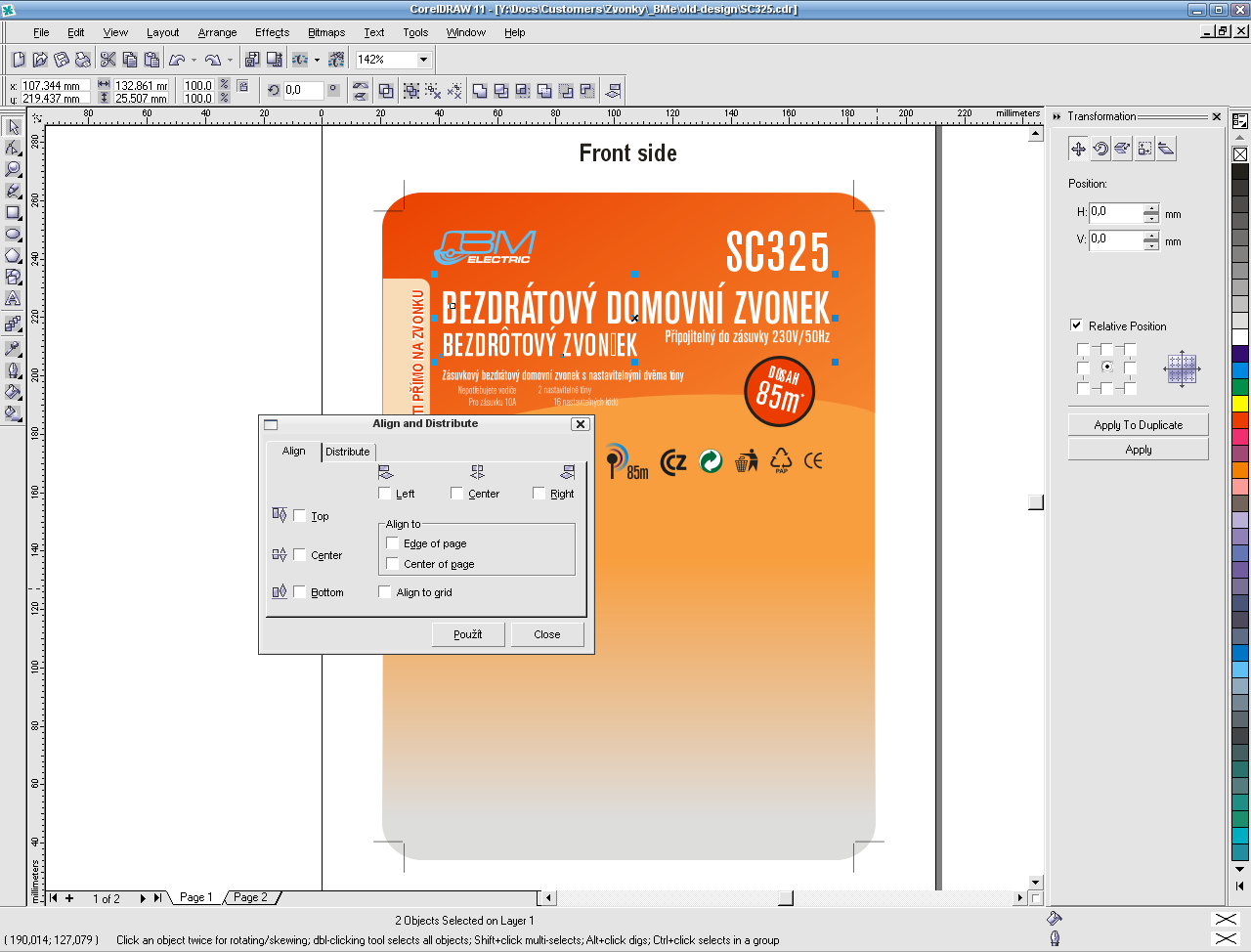Select the Text tool in the toolbox
1251x952 pixels.
coord(13,298)
